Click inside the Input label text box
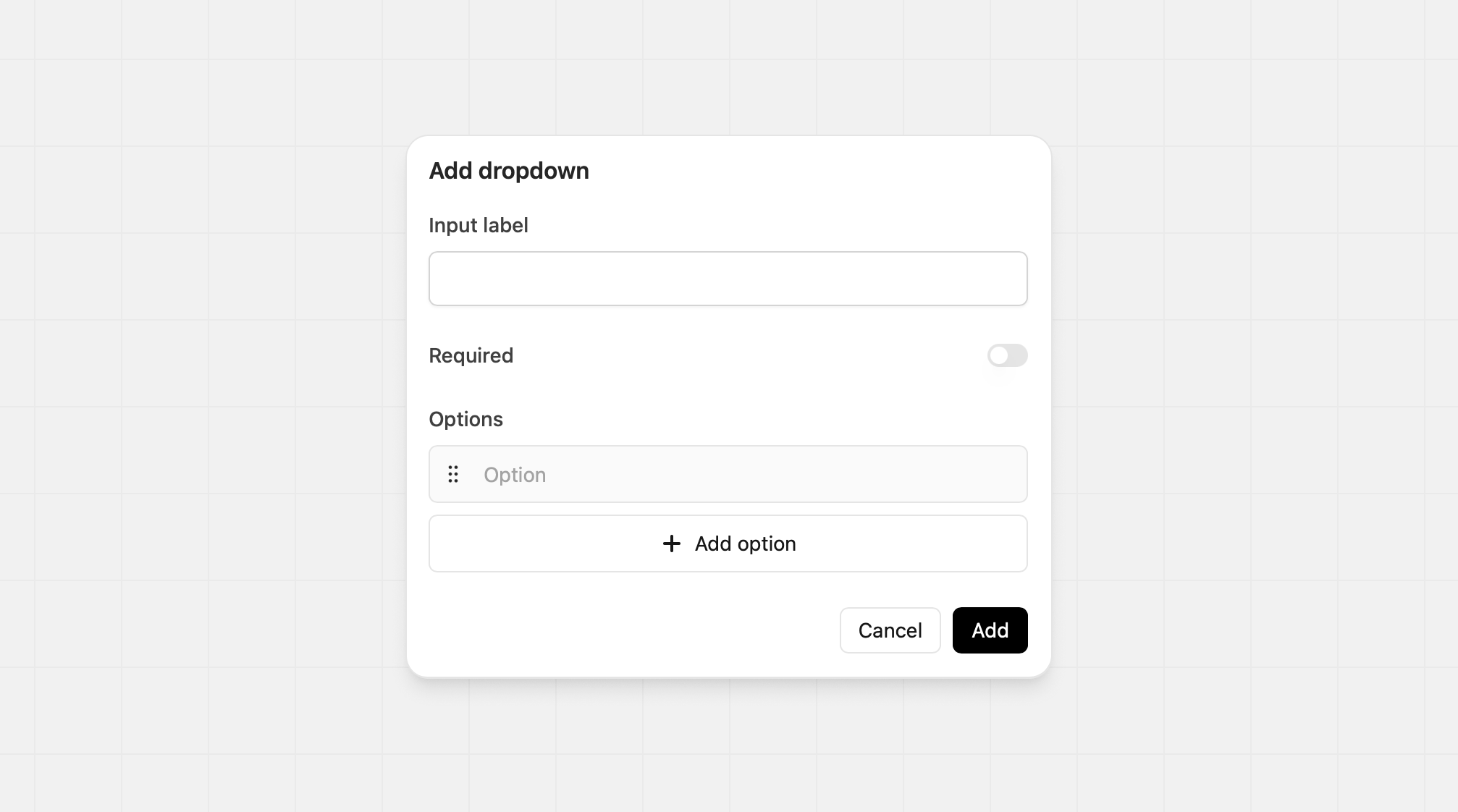 [x=728, y=279]
